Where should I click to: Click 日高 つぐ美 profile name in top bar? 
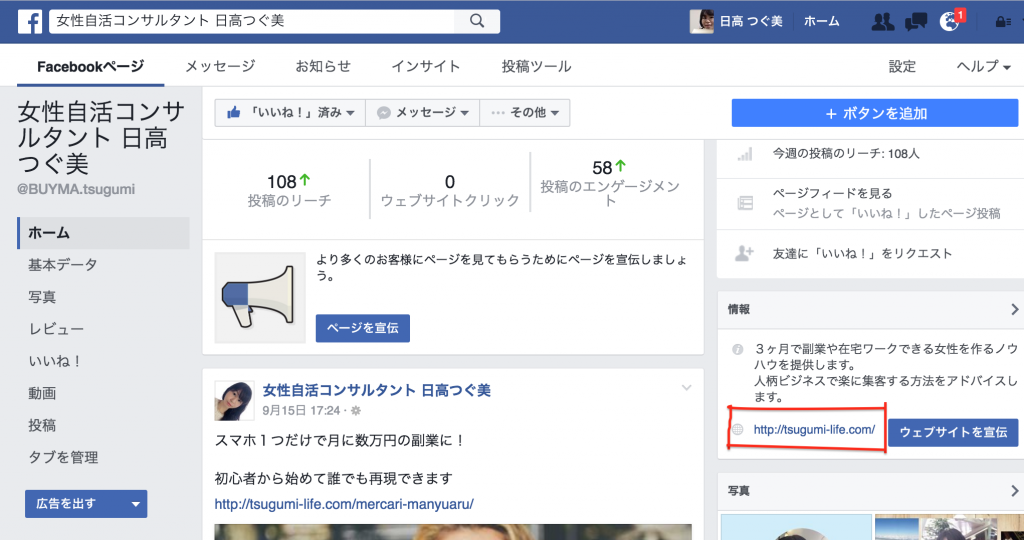751,22
